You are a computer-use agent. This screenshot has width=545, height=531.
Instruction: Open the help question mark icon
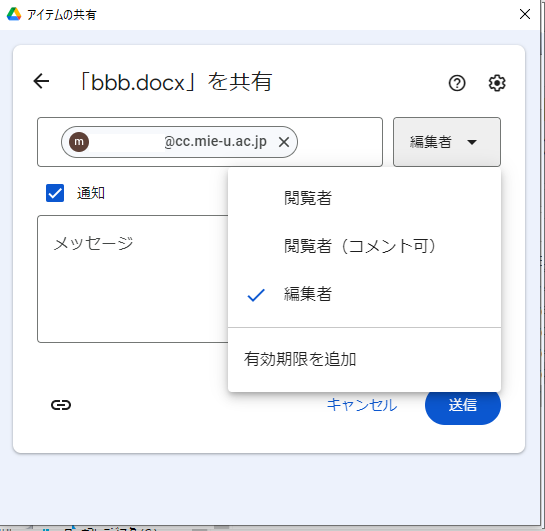[457, 83]
